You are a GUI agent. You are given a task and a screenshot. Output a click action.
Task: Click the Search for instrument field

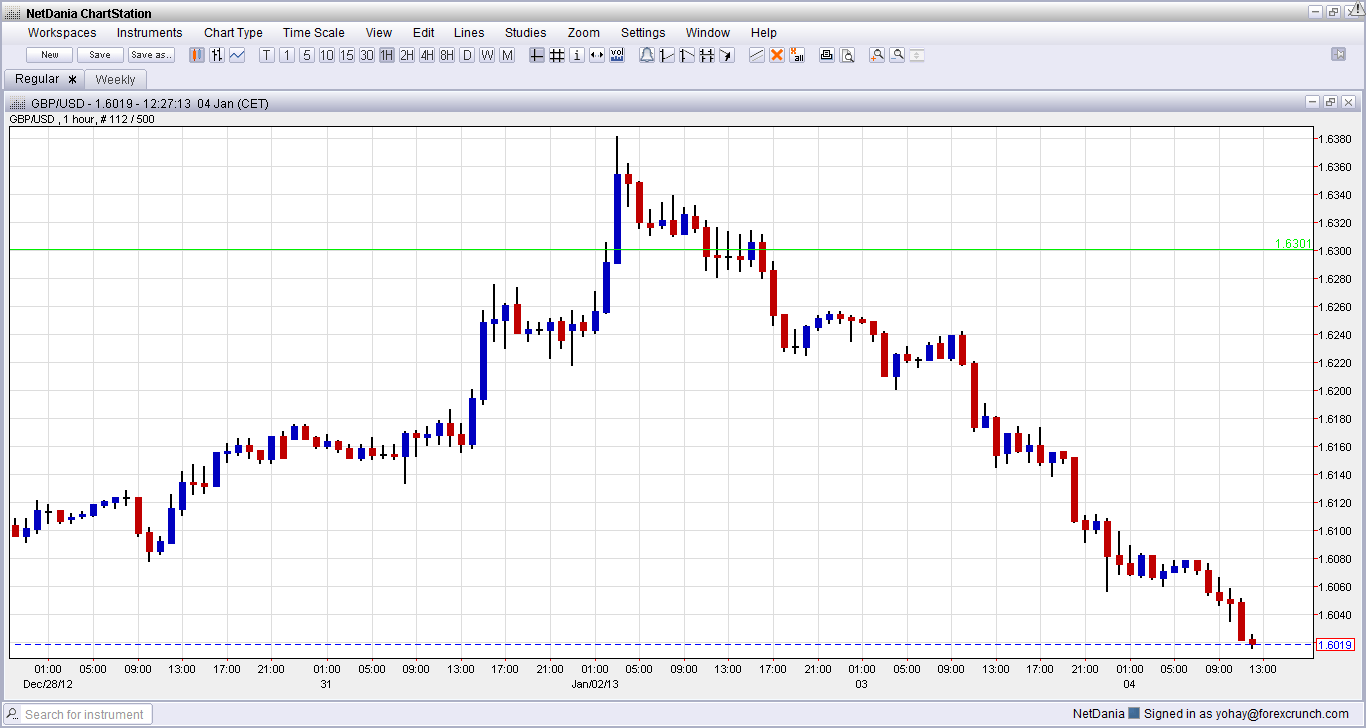85,714
